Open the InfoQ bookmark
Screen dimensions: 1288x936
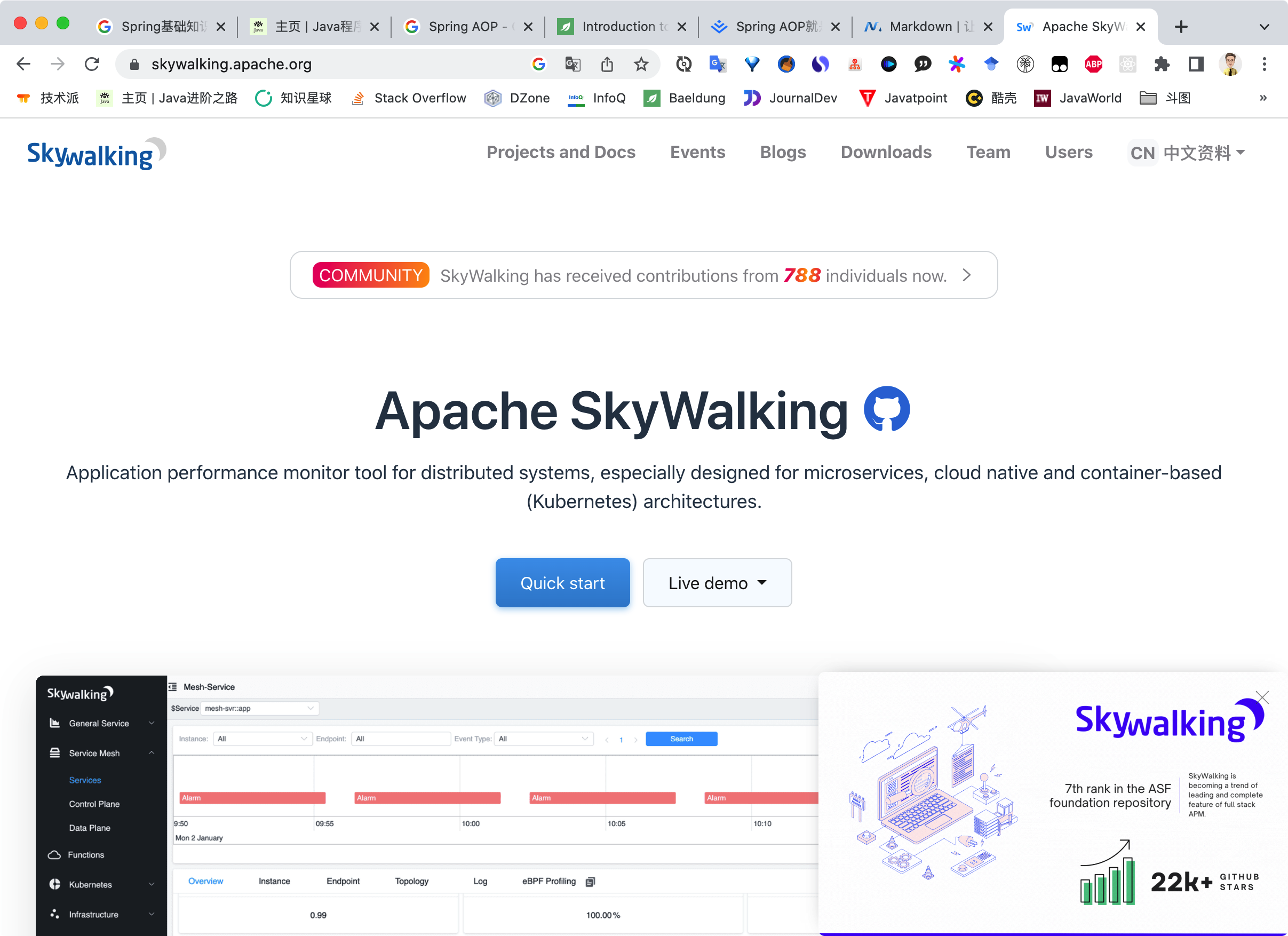[x=597, y=98]
